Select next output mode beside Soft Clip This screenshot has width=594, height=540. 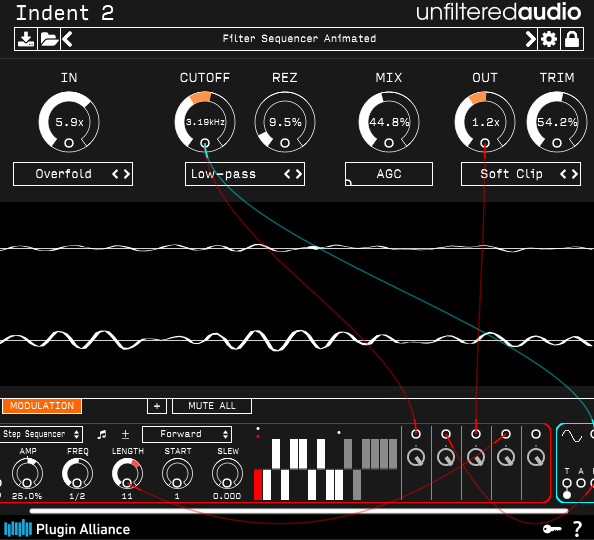[x=575, y=174]
